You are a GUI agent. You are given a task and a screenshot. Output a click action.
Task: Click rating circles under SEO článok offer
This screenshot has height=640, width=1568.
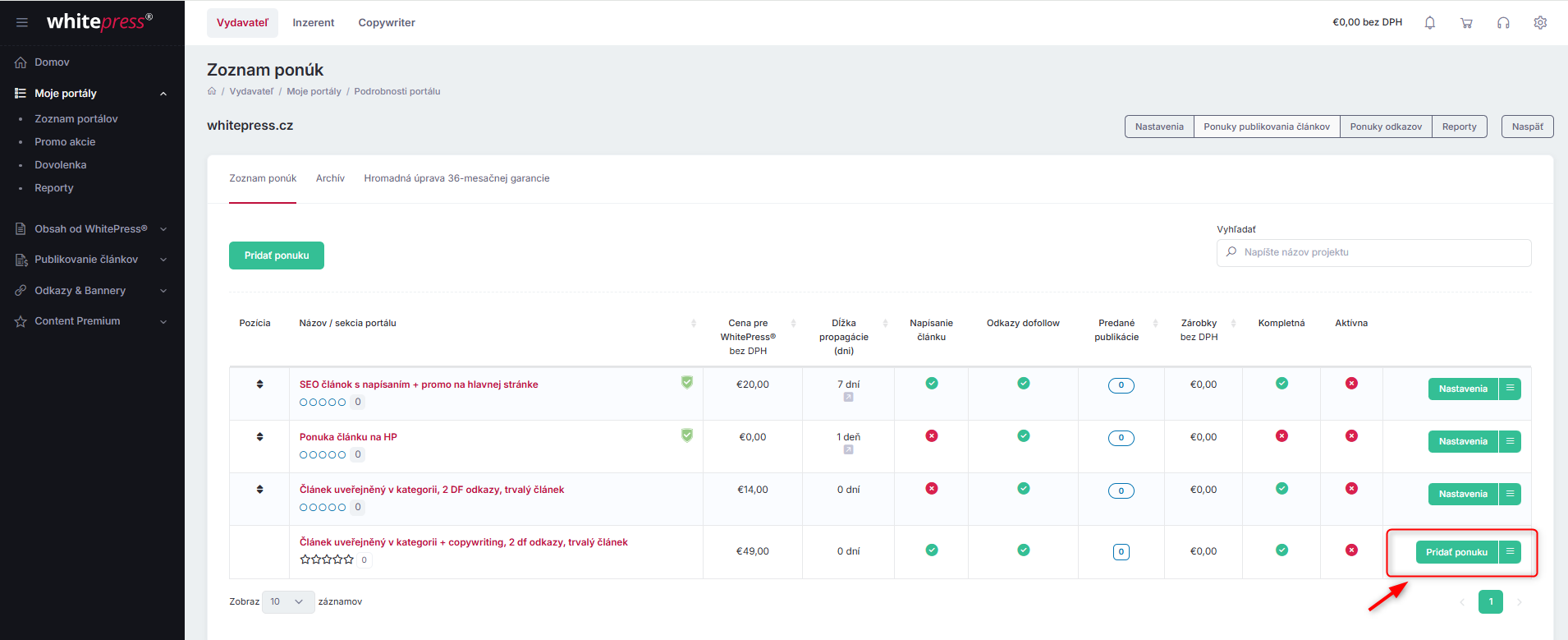(x=323, y=403)
